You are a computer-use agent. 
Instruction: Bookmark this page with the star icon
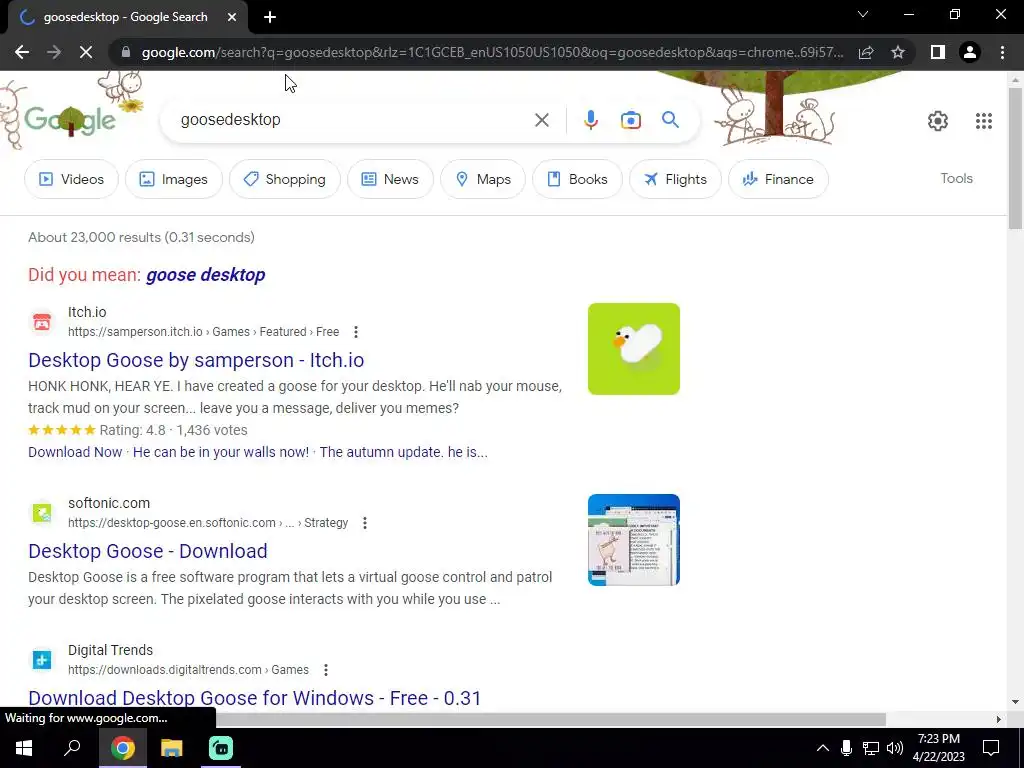898,52
